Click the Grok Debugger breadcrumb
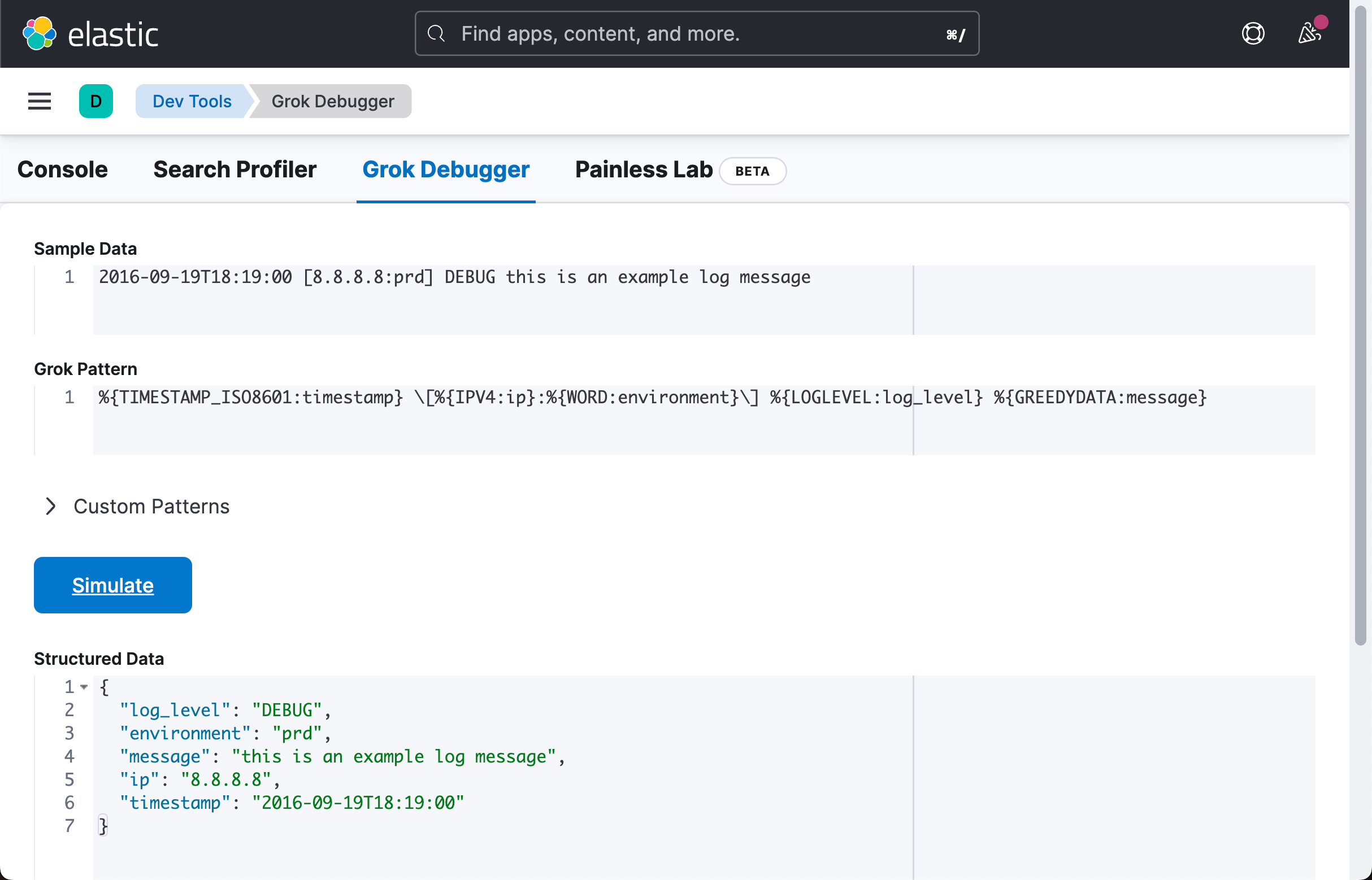1372x880 pixels. (333, 101)
